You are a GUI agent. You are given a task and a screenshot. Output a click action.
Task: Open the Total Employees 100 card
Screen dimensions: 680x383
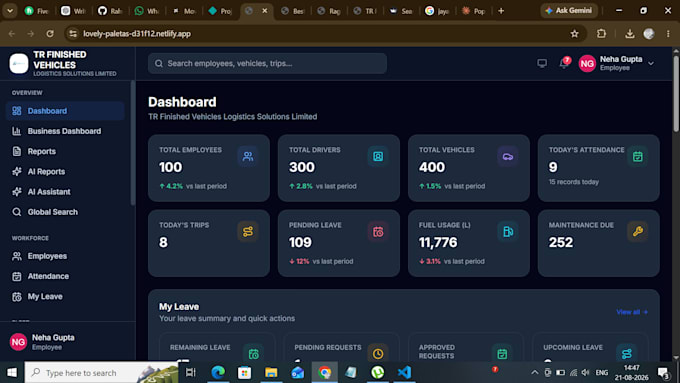209,168
